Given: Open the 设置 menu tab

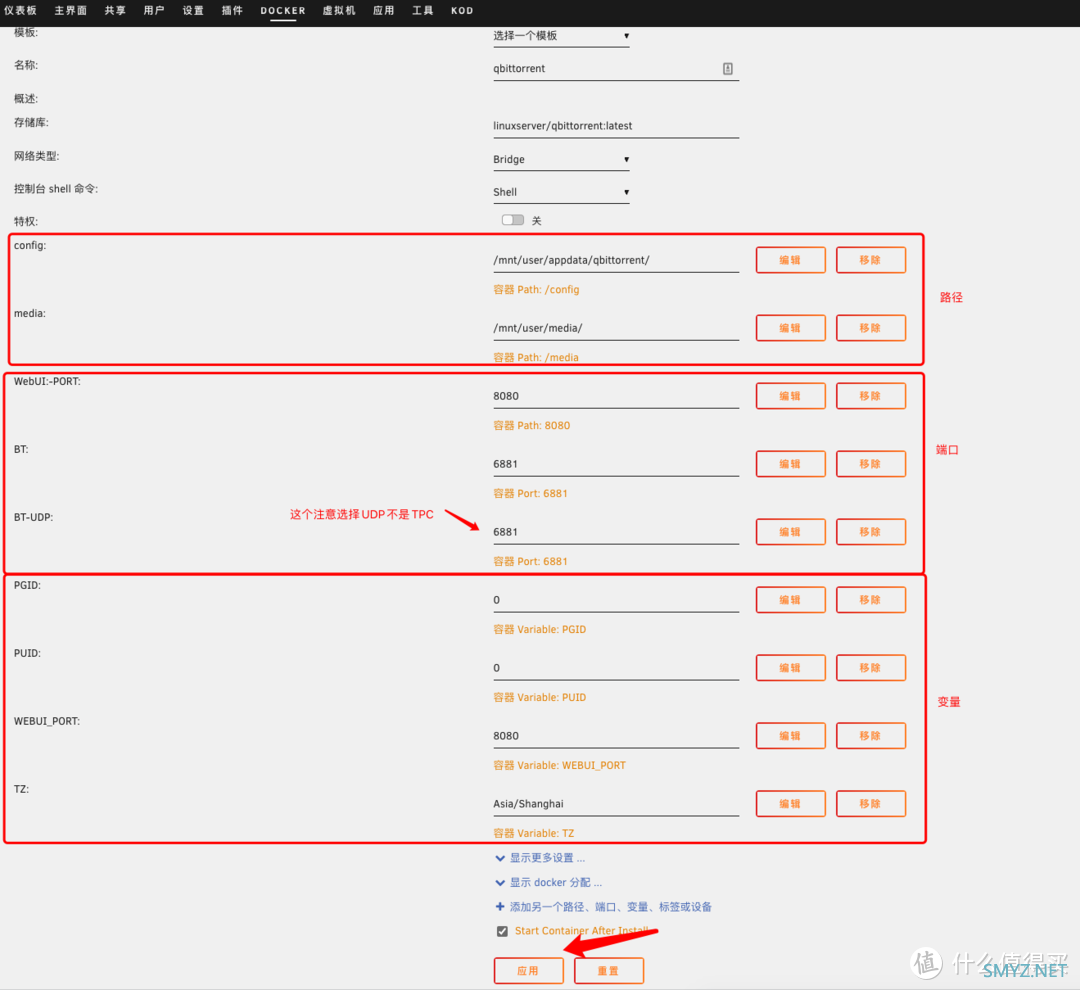Looking at the screenshot, I should (194, 10).
